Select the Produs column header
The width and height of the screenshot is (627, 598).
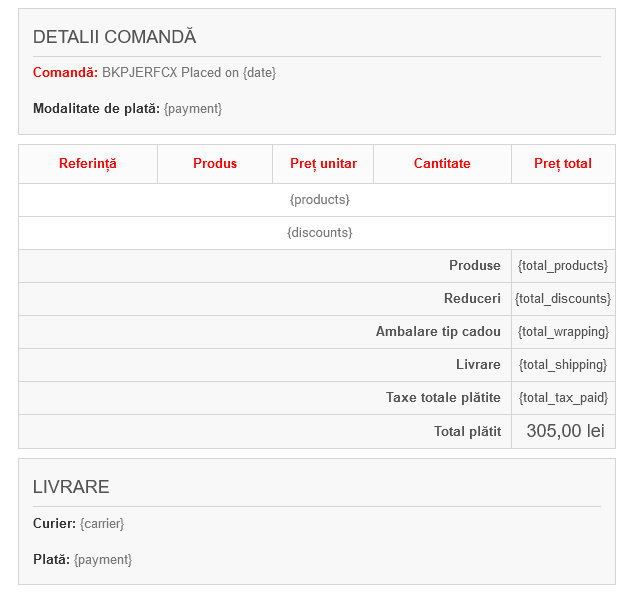pos(215,163)
